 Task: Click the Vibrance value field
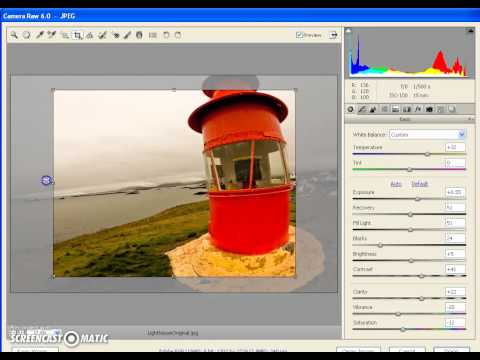coord(455,307)
